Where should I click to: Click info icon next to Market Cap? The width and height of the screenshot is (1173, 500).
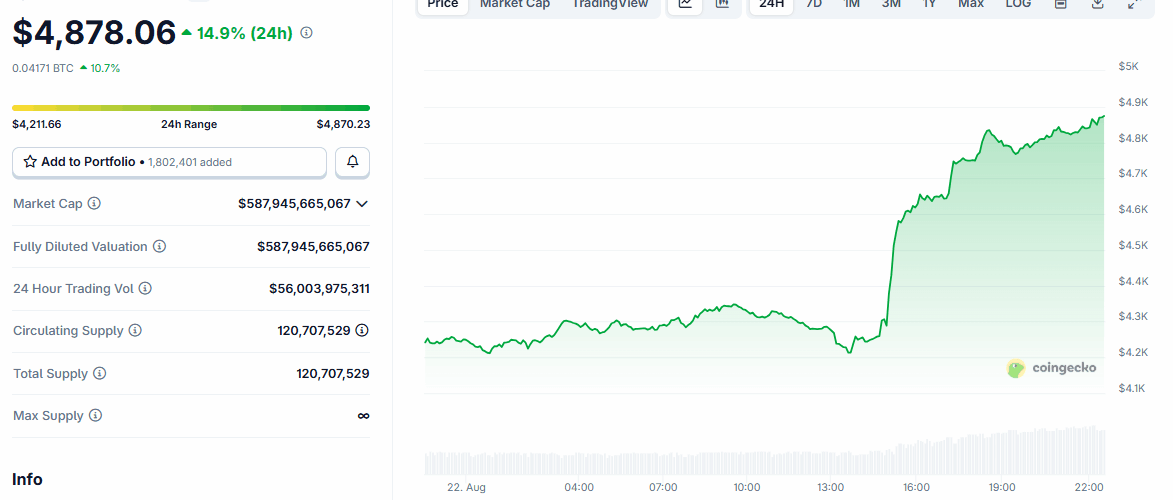tap(94, 204)
